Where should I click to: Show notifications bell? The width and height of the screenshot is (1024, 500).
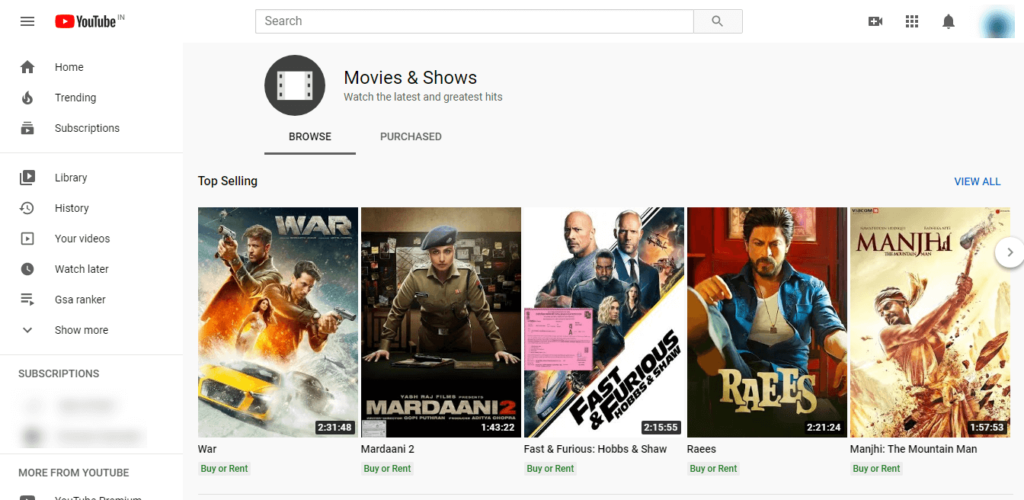click(948, 21)
